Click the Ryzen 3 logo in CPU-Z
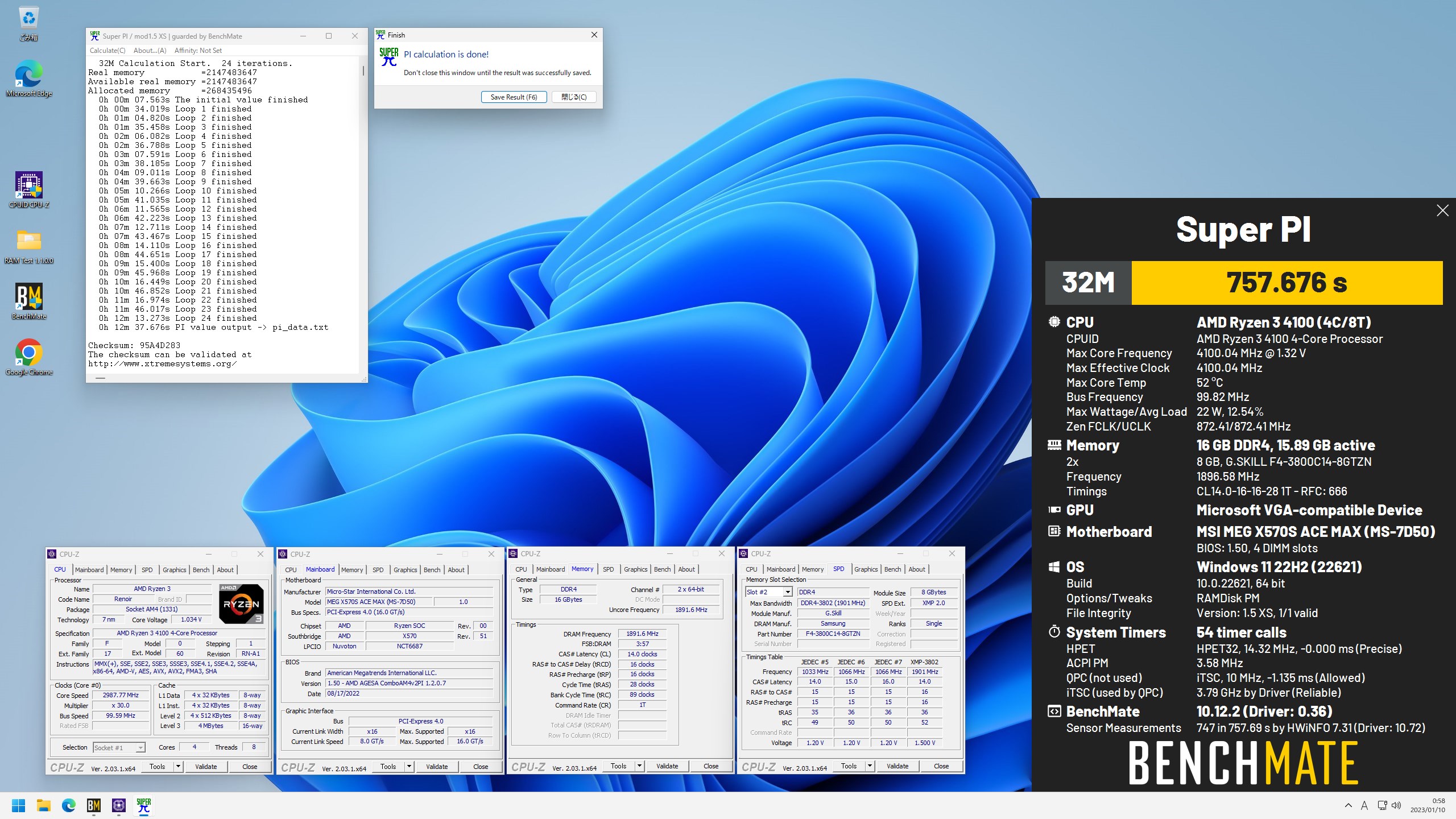This screenshot has width=1456, height=819. (241, 603)
